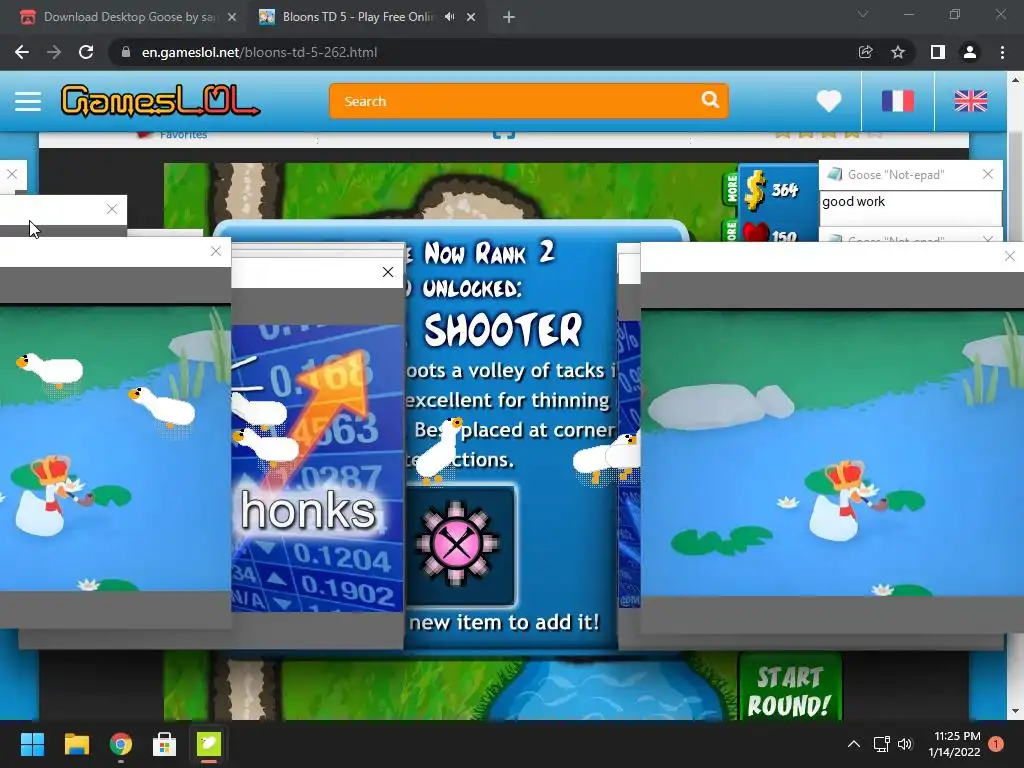Click the Desktop Goose taskbar icon

tap(209, 744)
